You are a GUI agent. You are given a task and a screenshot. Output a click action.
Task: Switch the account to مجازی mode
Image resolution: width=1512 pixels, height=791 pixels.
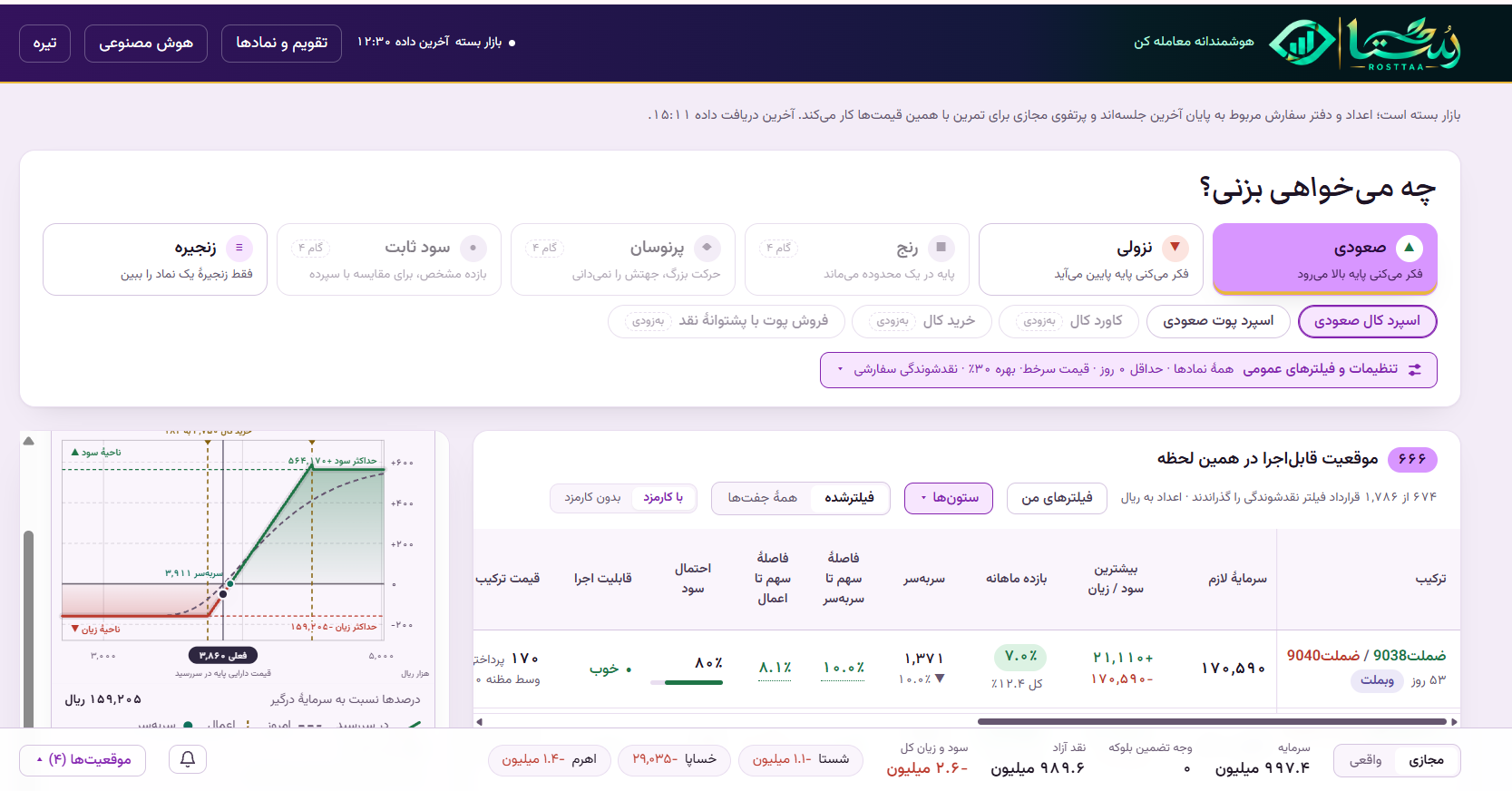[x=1426, y=760]
